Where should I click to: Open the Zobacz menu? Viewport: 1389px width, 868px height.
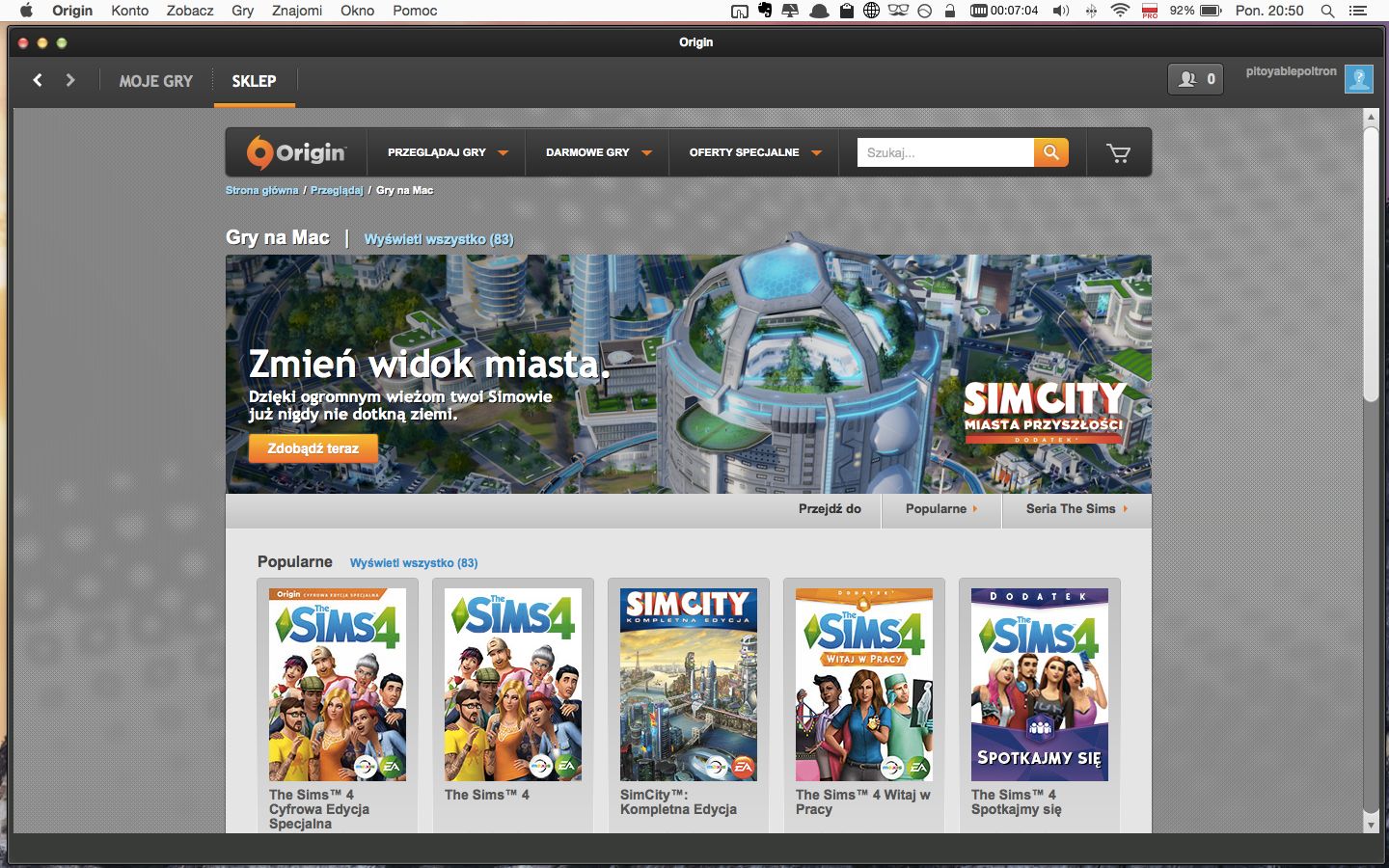190,11
